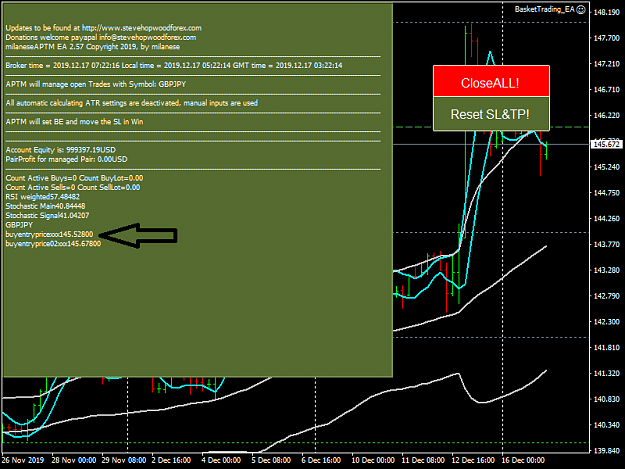Click the RSI weighted57.48482 value
625x469 pixels.
(42, 197)
